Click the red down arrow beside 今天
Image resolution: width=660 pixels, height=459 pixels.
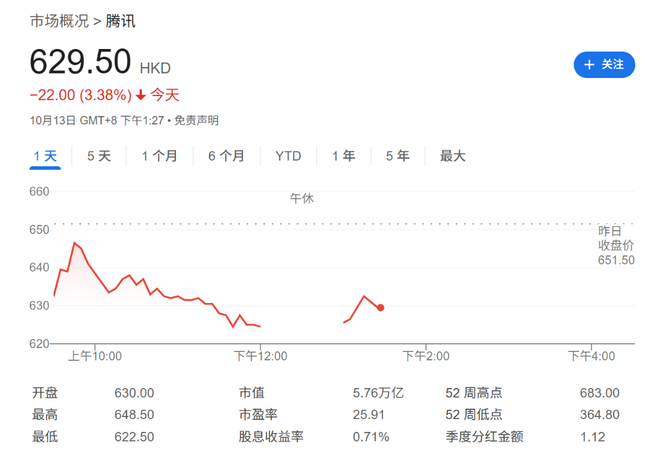(141, 96)
